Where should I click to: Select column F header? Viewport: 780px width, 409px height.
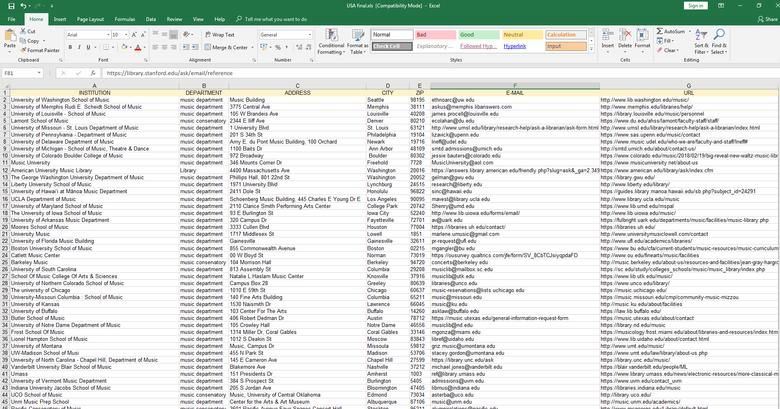pyautogui.click(x=515, y=86)
